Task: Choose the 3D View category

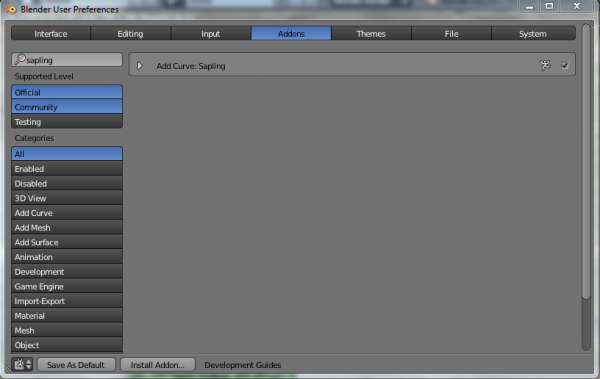Action: click(67, 198)
